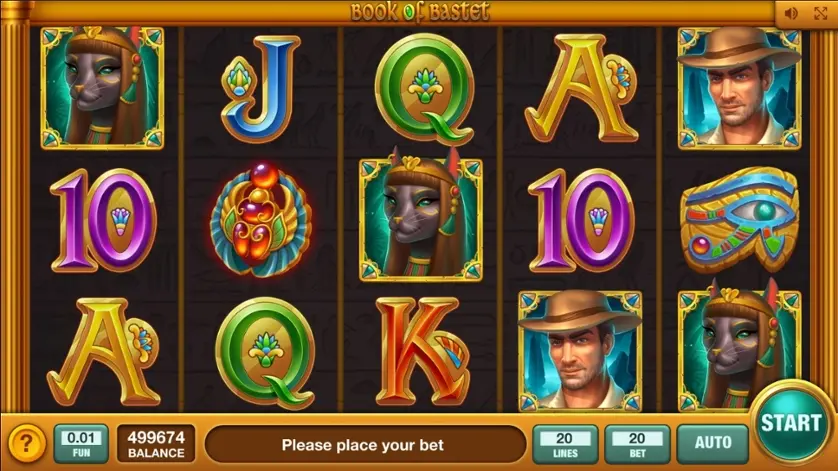Click the Book of Bastet title
Viewport: 838px width, 471px height.
click(x=420, y=12)
